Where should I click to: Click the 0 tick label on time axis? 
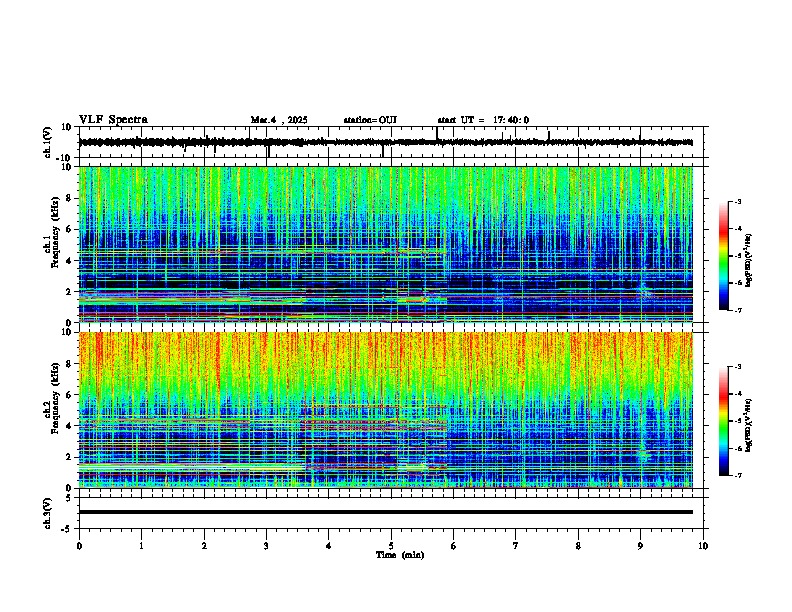[x=79, y=546]
